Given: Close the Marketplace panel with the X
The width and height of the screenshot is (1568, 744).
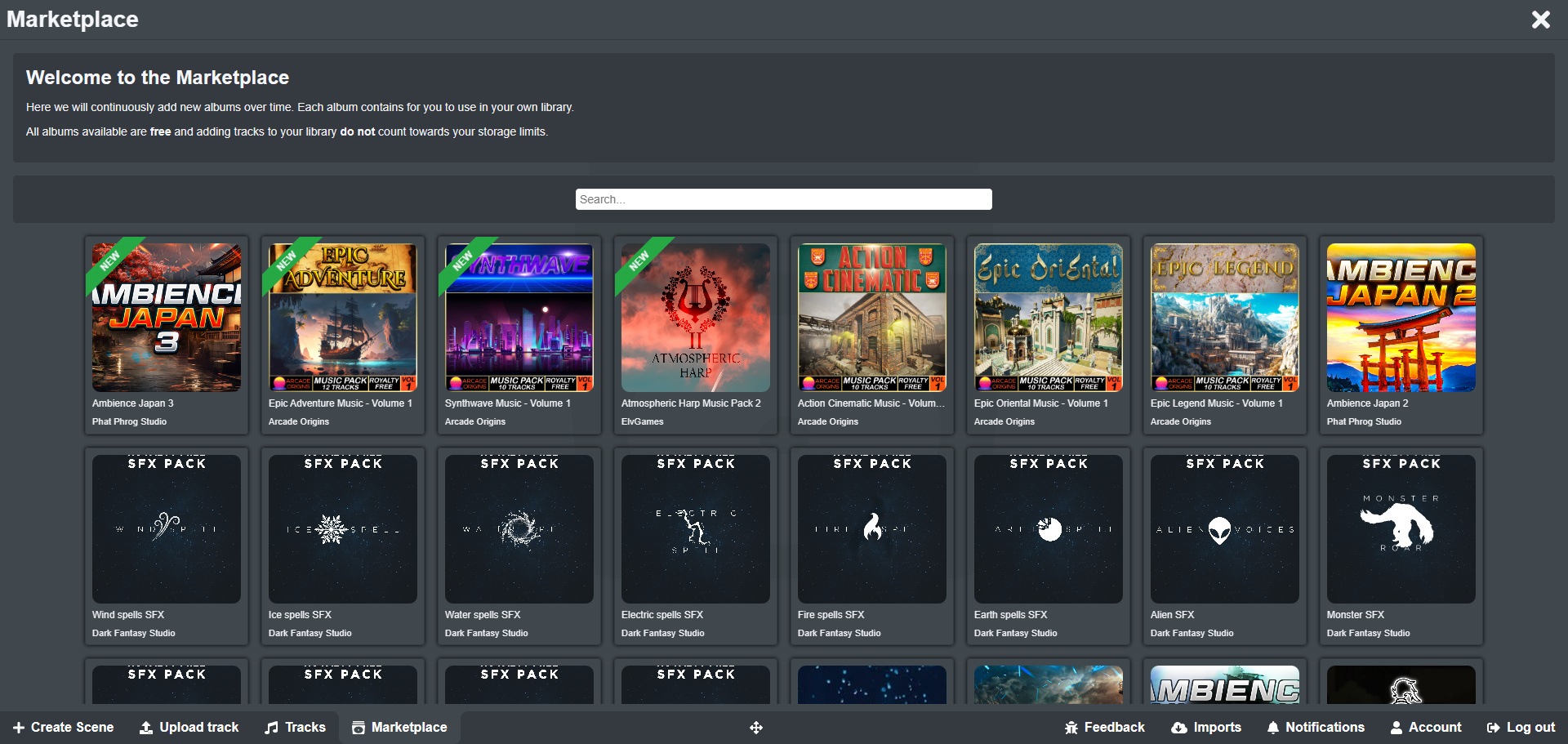Looking at the screenshot, I should [1540, 20].
